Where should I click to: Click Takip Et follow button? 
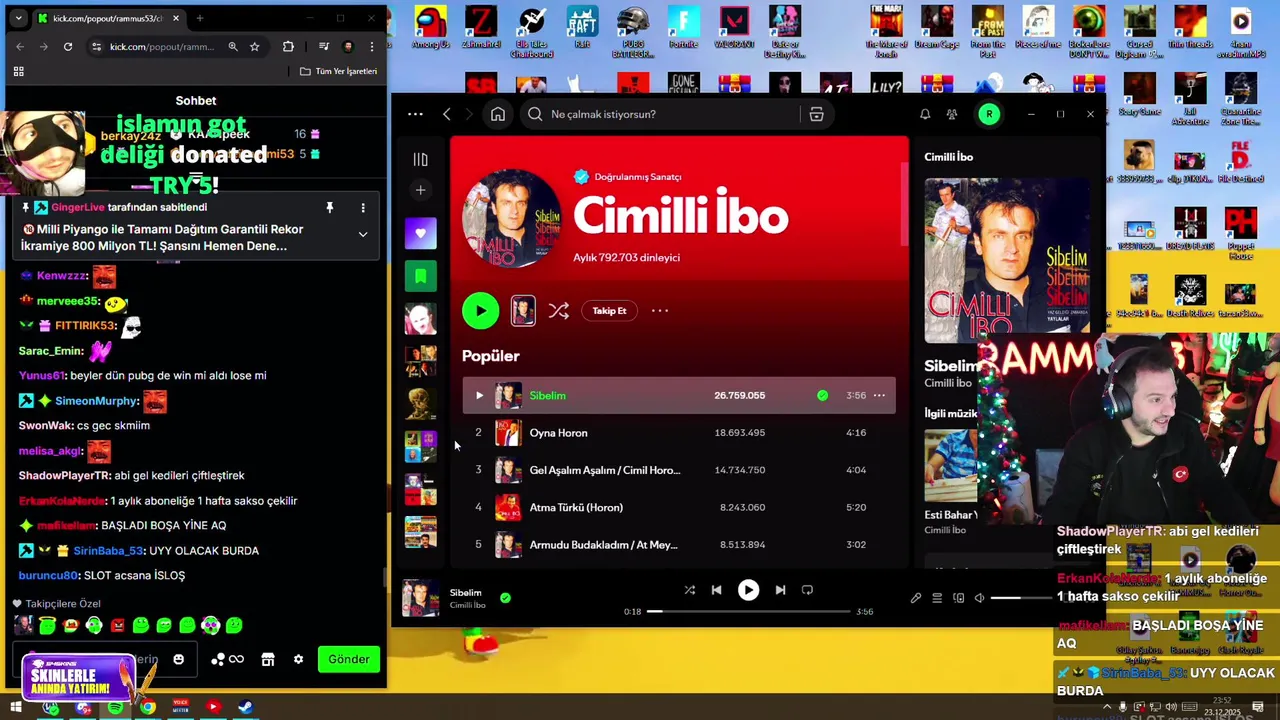click(x=609, y=311)
